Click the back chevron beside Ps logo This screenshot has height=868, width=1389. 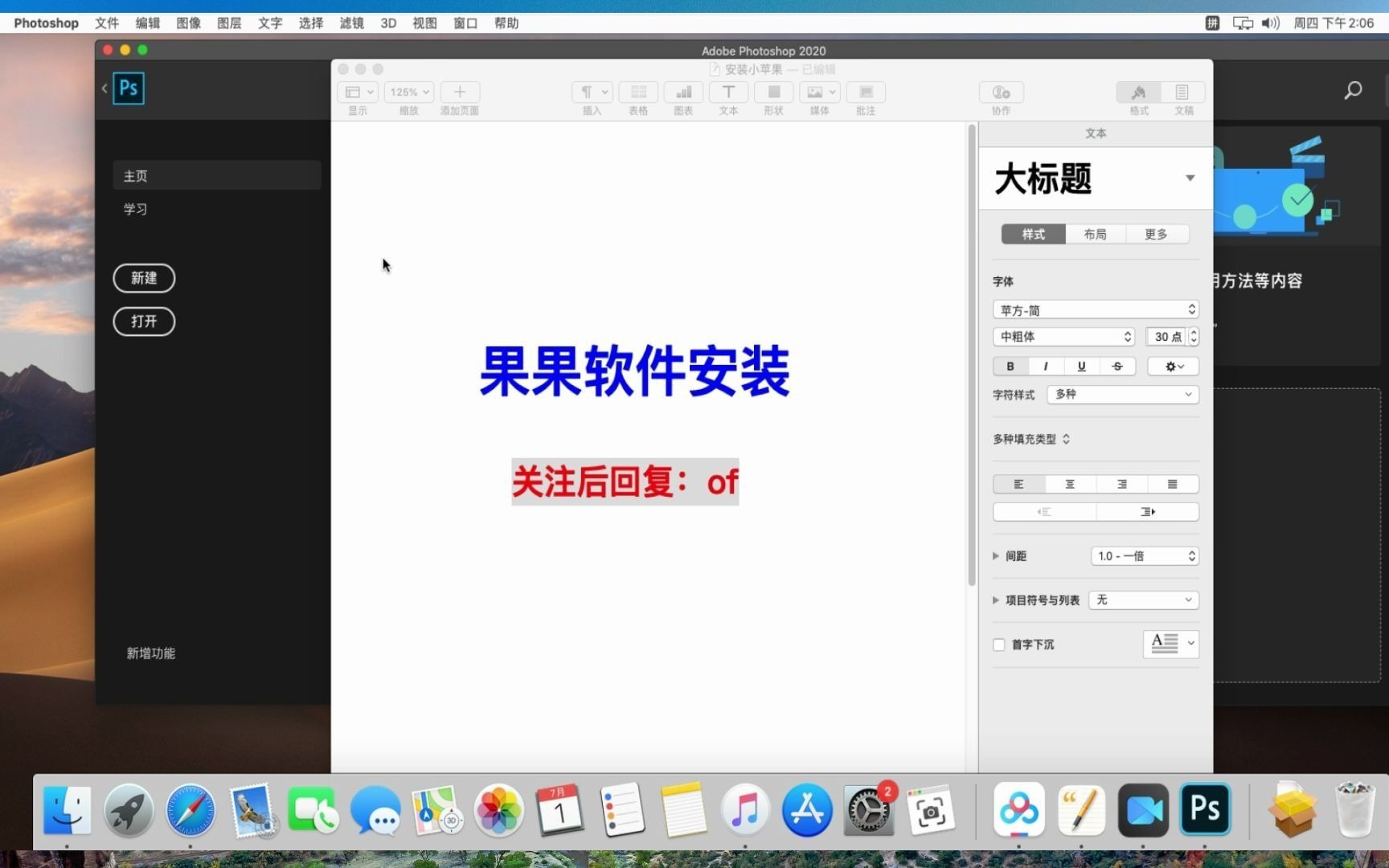click(104, 88)
